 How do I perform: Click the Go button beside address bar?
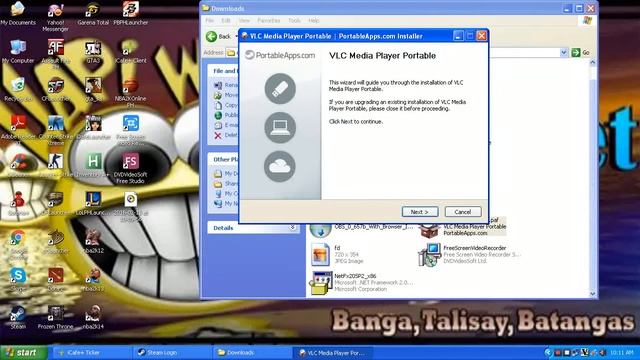coord(581,52)
